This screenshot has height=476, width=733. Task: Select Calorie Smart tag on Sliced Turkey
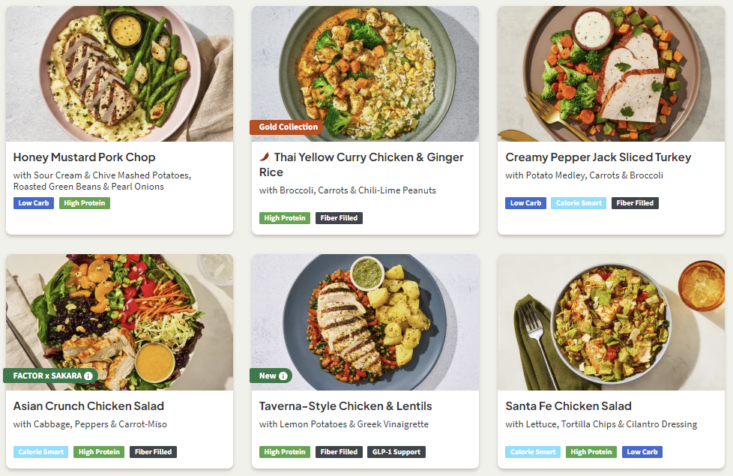(578, 203)
